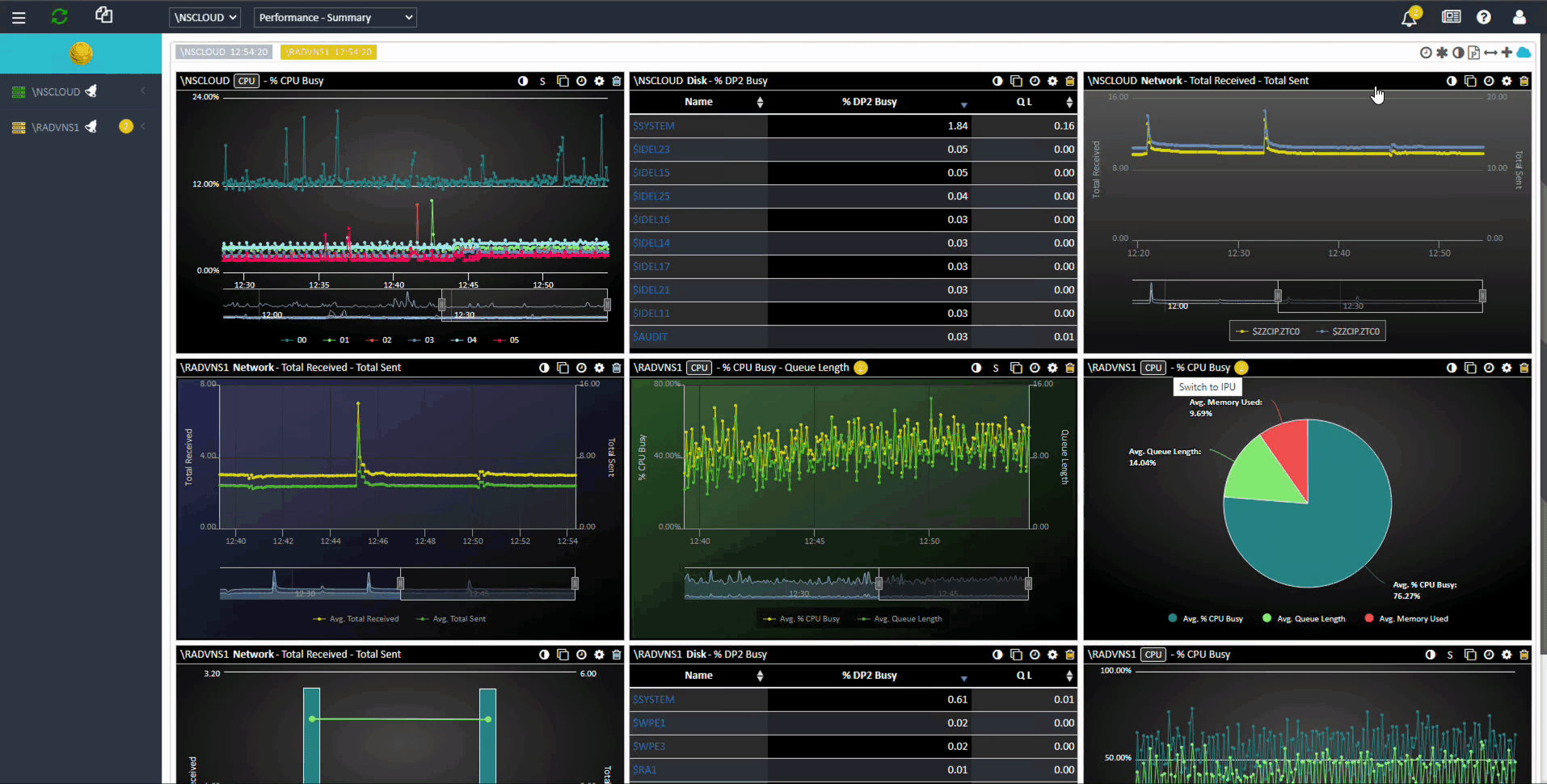This screenshot has height=784, width=1547.
Task: Open the Performance - Summary dropdown
Action: click(335, 17)
